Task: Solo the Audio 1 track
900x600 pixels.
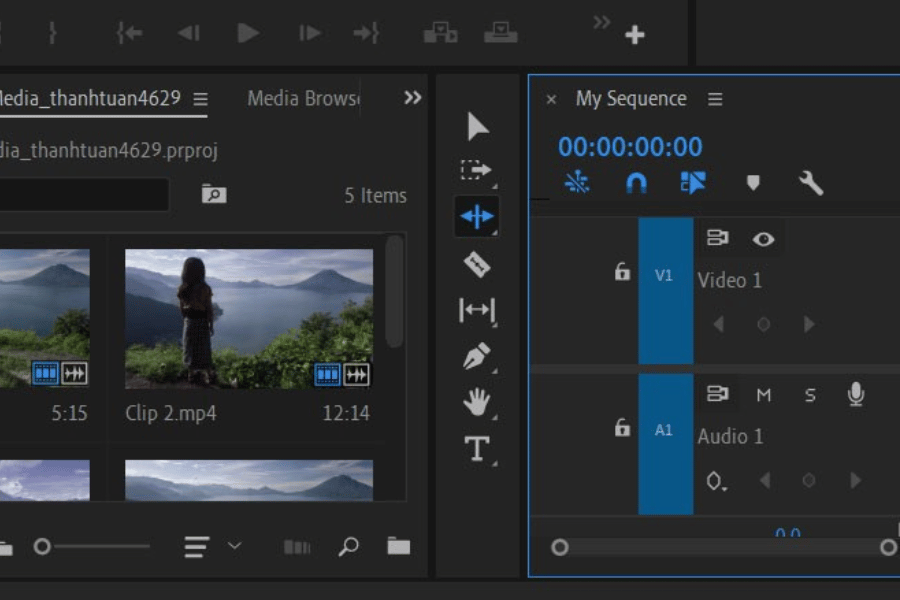Action: click(x=810, y=395)
